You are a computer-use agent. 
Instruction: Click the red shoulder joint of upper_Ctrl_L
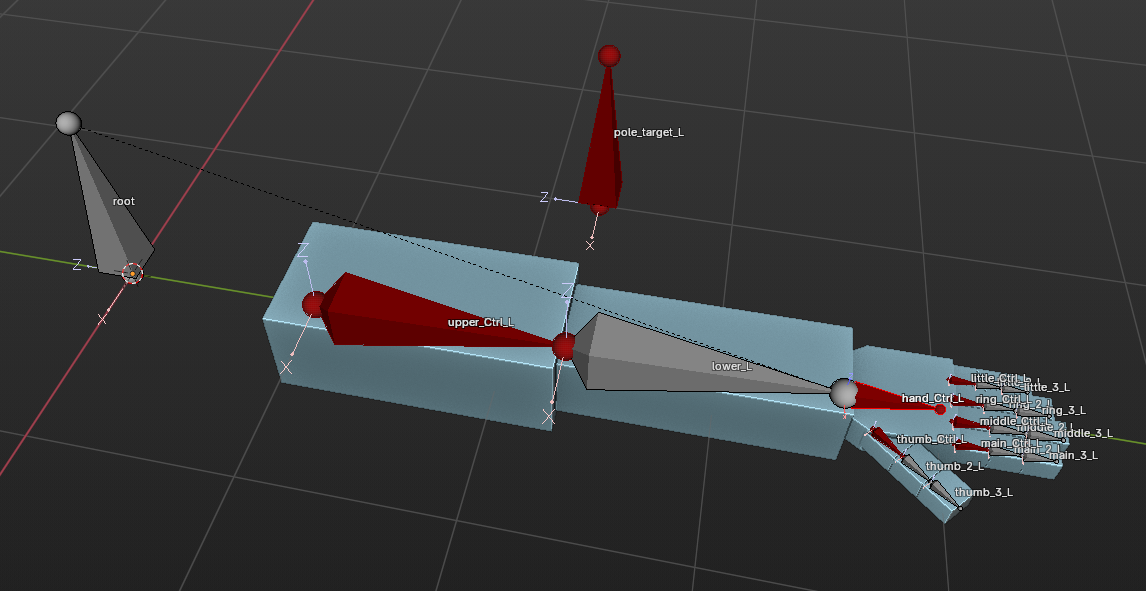click(314, 304)
